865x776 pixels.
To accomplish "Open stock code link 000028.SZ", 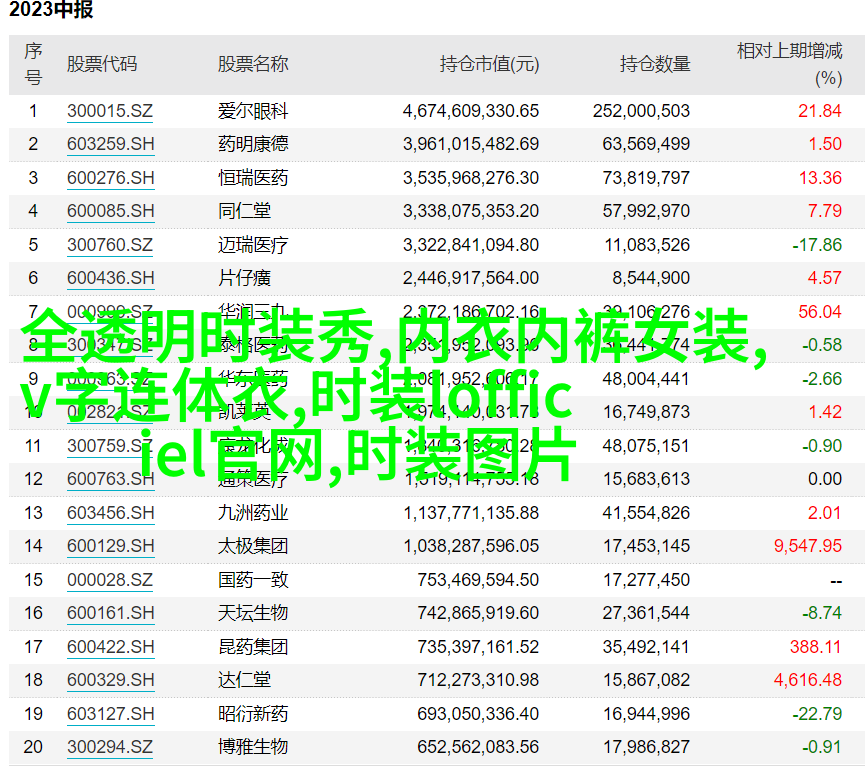I will (x=110, y=580).
